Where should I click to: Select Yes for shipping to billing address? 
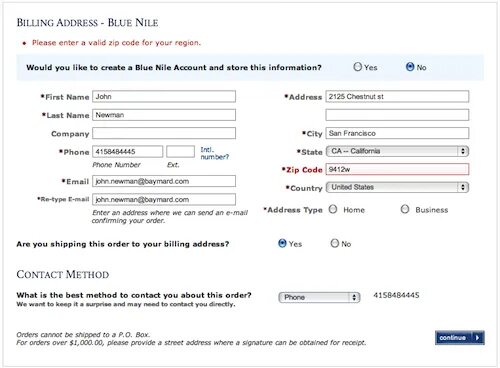pyautogui.click(x=282, y=243)
